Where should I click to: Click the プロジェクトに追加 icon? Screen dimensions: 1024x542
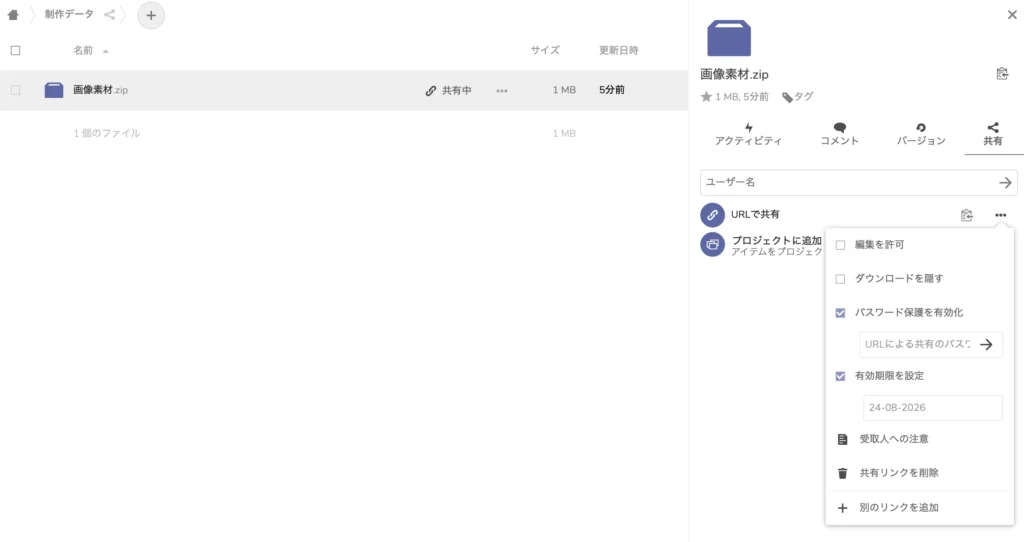(x=712, y=245)
